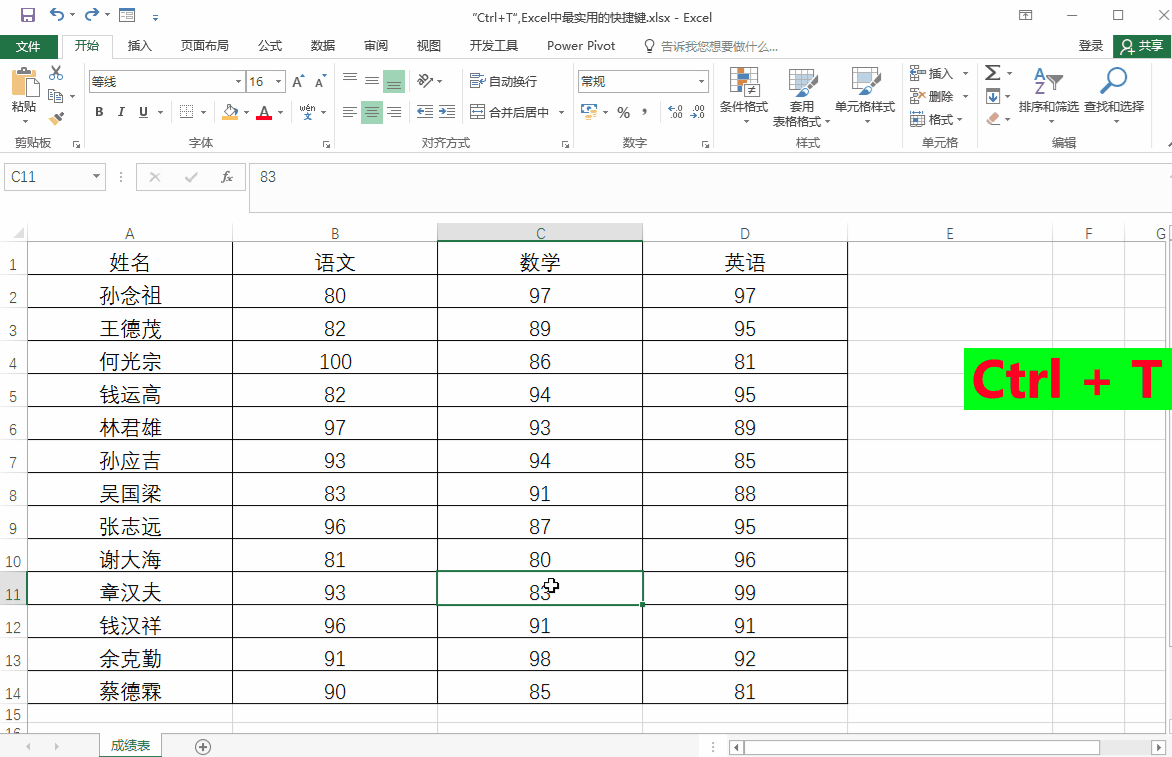Click the Save icon in quick access toolbar
1172x757 pixels.
click(28, 15)
